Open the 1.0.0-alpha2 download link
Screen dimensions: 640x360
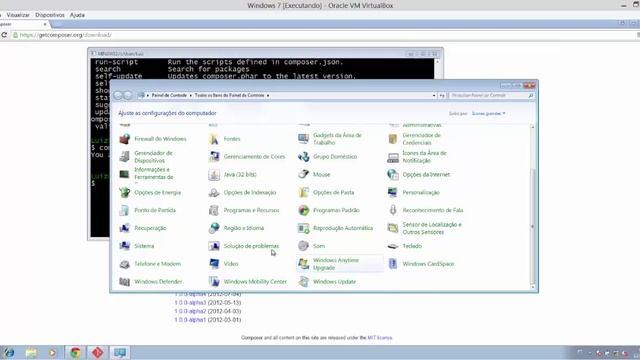(x=190, y=311)
